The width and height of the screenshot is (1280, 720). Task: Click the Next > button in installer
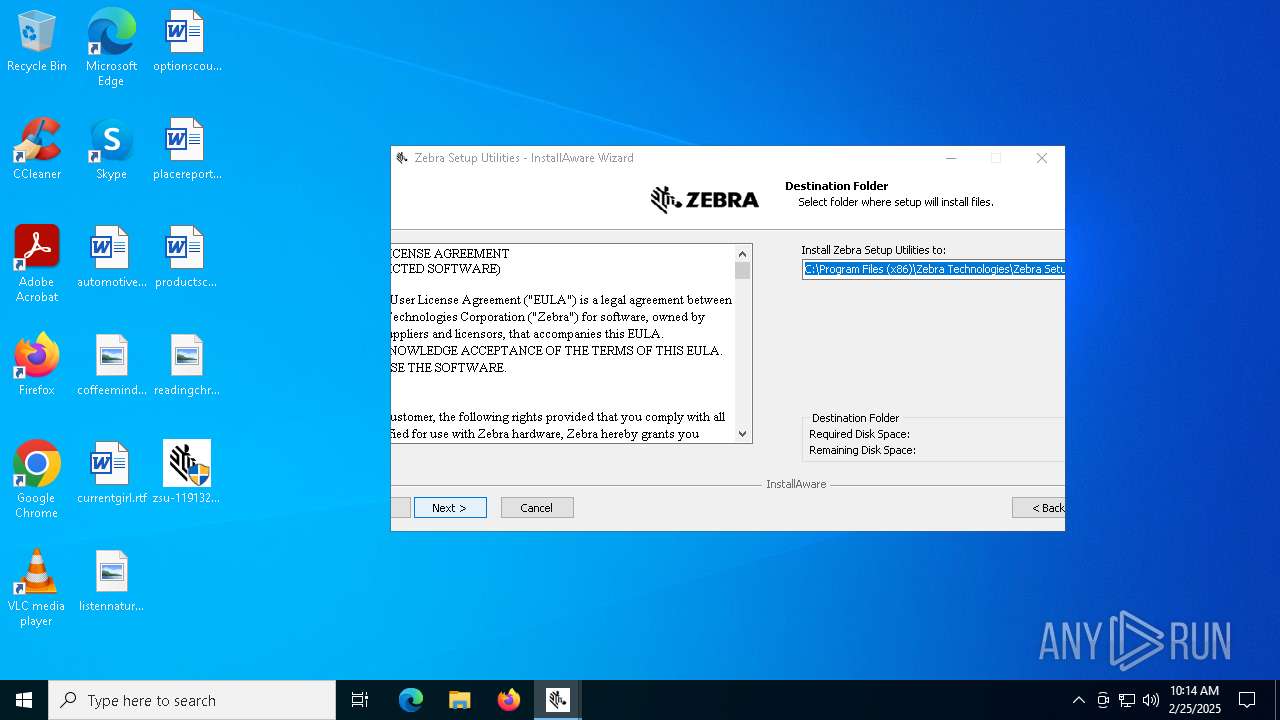(x=450, y=508)
